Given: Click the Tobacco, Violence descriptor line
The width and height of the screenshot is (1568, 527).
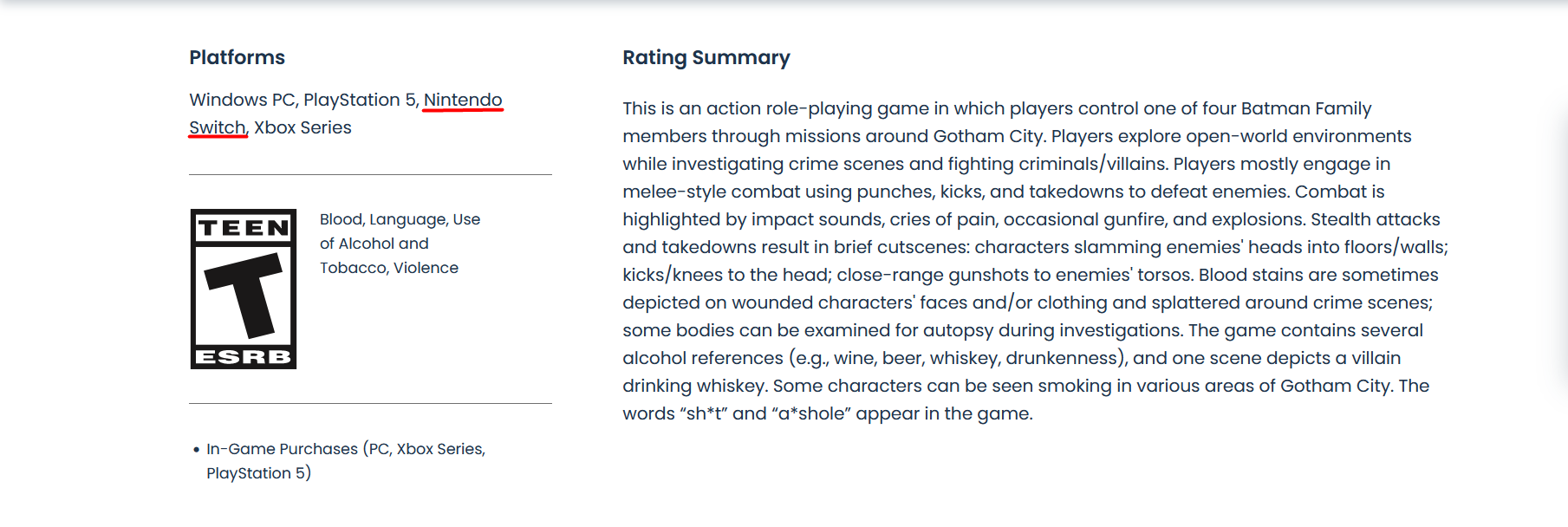Looking at the screenshot, I should click(389, 268).
